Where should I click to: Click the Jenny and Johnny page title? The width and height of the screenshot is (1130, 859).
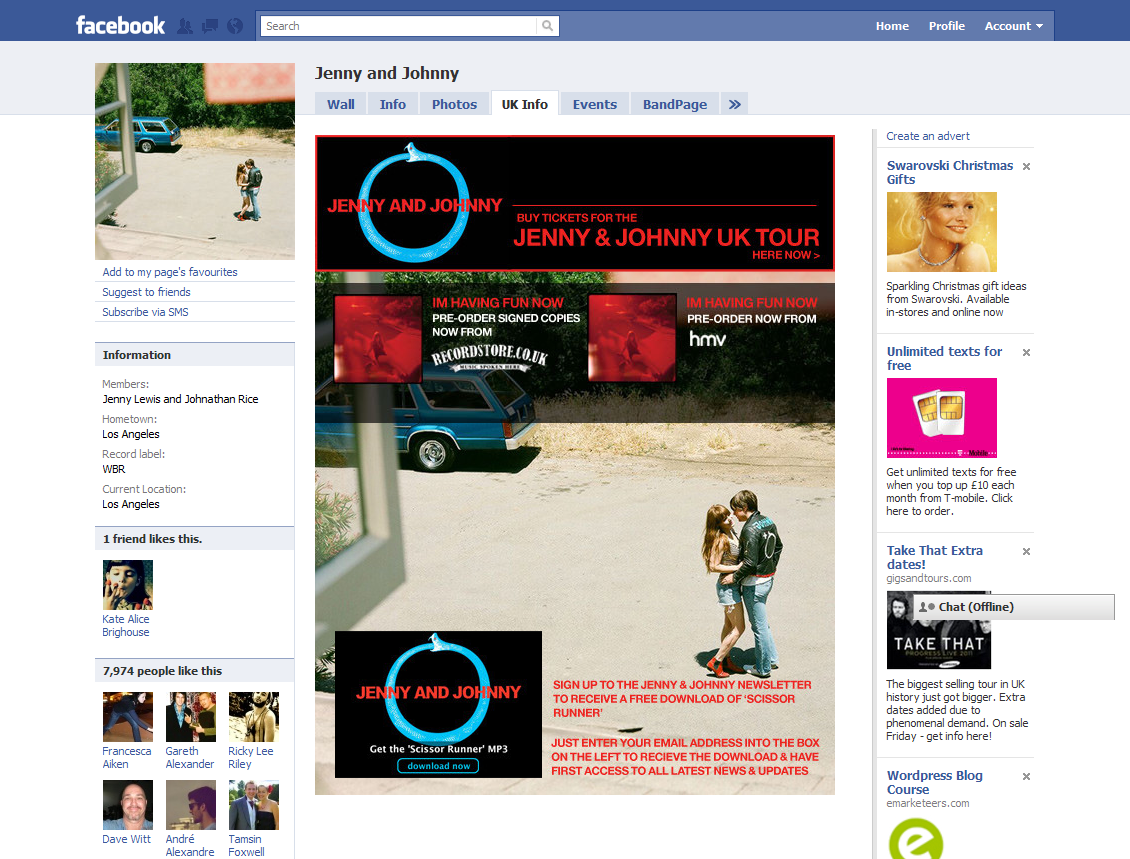pyautogui.click(x=387, y=74)
